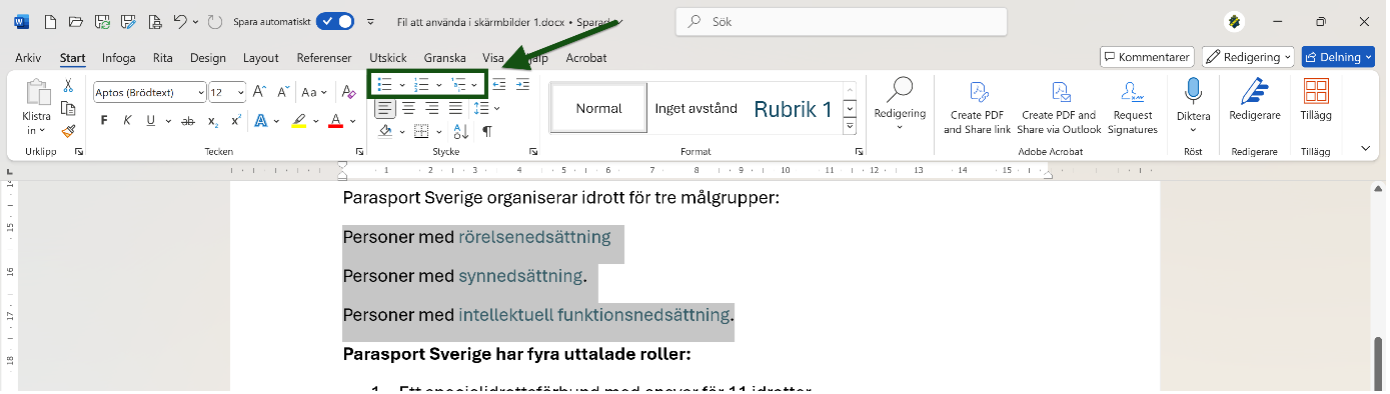1390x394 pixels.
Task: Undo the last action
Action: (179, 21)
